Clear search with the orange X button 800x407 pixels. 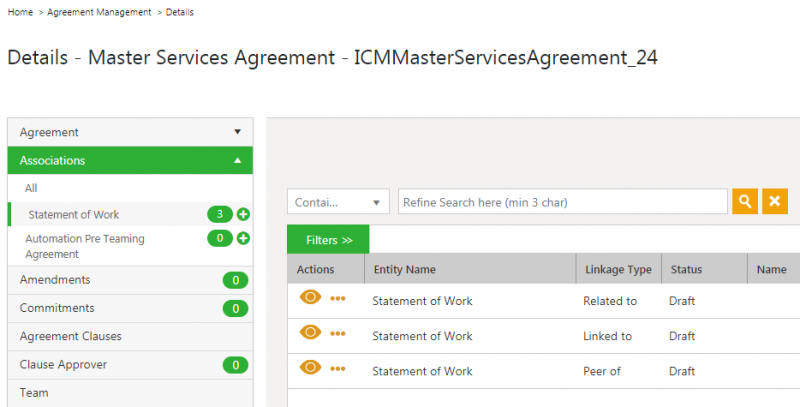[x=774, y=202]
